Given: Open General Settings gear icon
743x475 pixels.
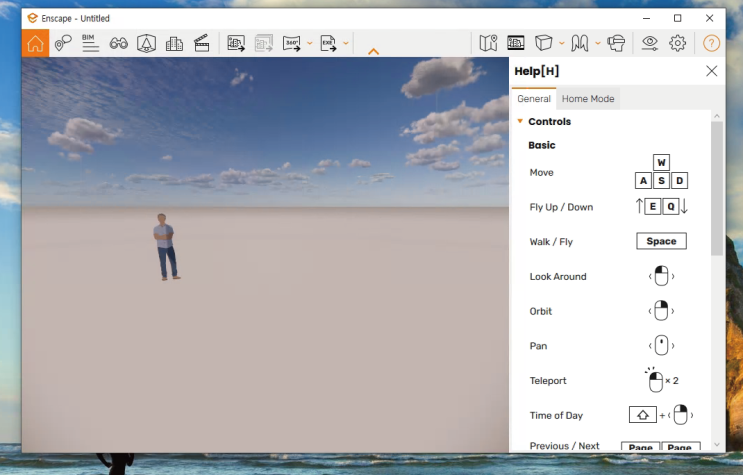Looking at the screenshot, I should (678, 43).
